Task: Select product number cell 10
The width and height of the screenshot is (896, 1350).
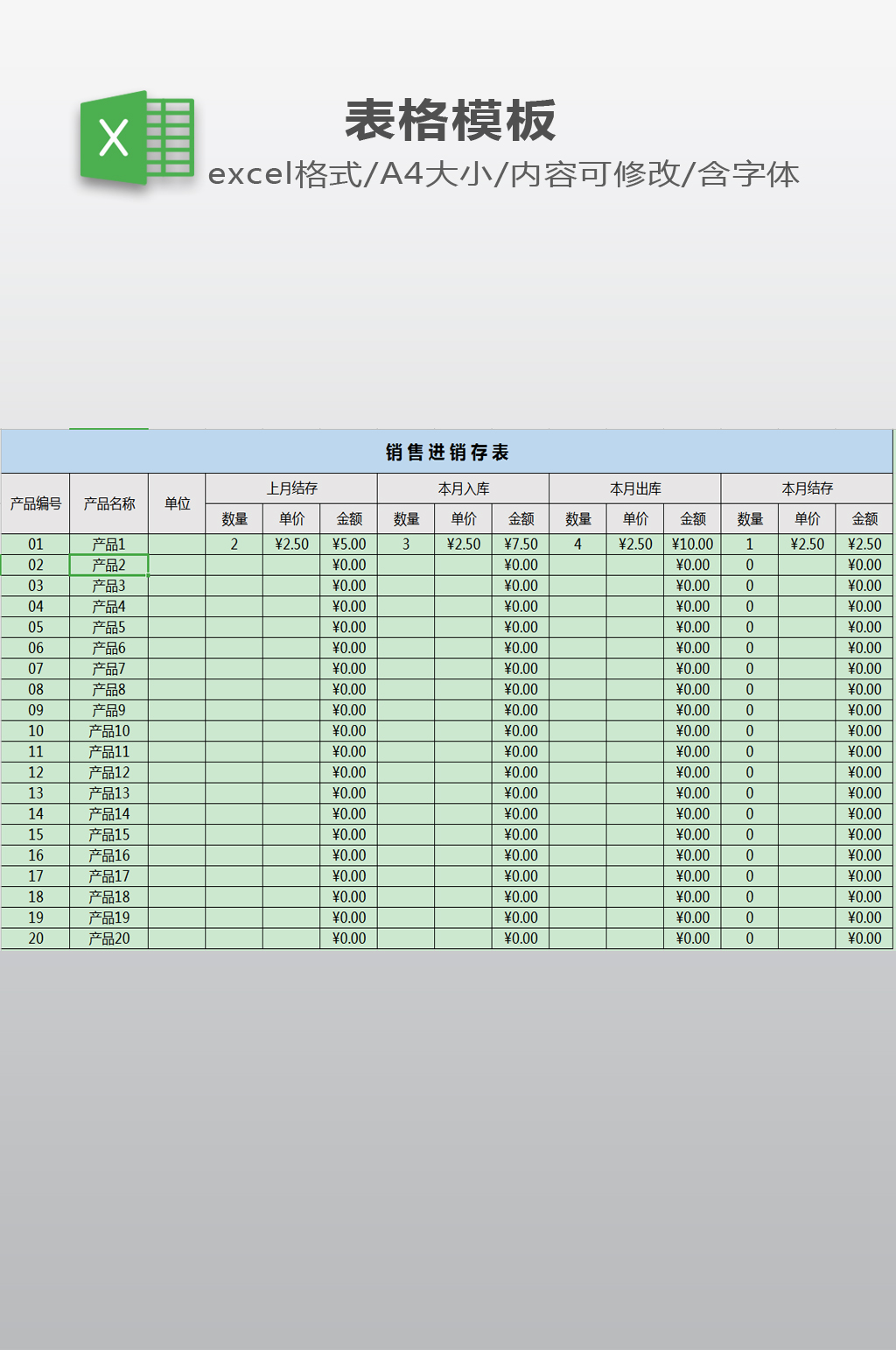Action: coord(36,731)
